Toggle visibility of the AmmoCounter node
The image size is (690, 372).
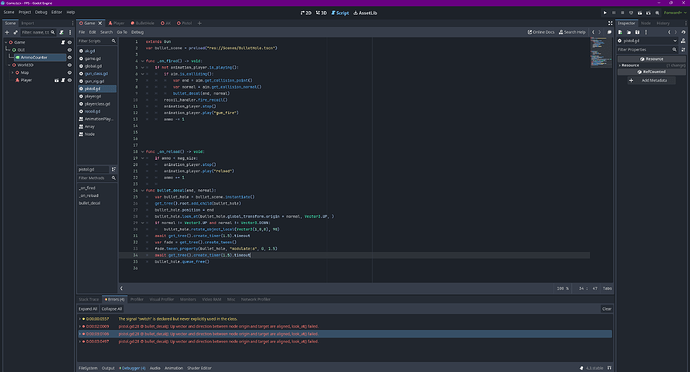coord(70,57)
